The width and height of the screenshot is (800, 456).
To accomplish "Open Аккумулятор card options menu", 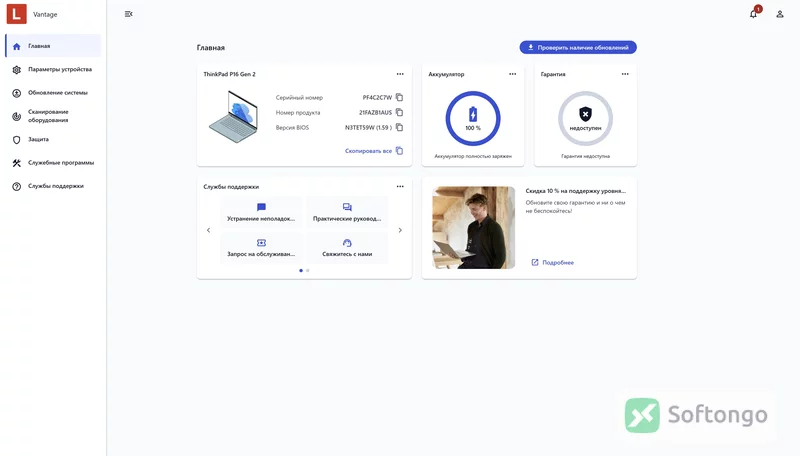I will pos(512,74).
